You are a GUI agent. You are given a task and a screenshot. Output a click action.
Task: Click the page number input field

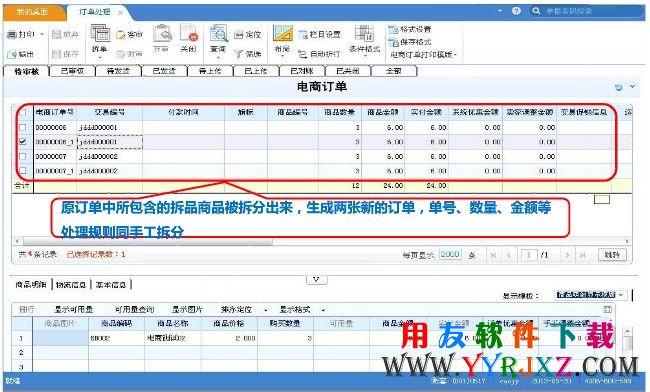(529, 255)
